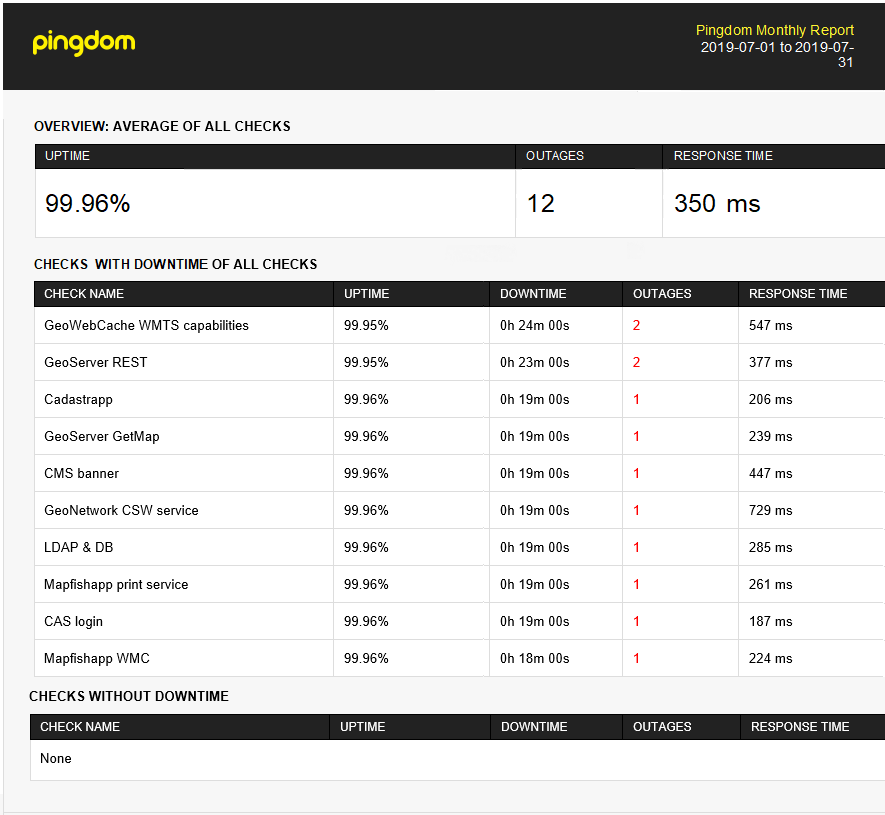Select response time 206 ms
Image resolution: width=885 pixels, height=815 pixels.
[770, 400]
